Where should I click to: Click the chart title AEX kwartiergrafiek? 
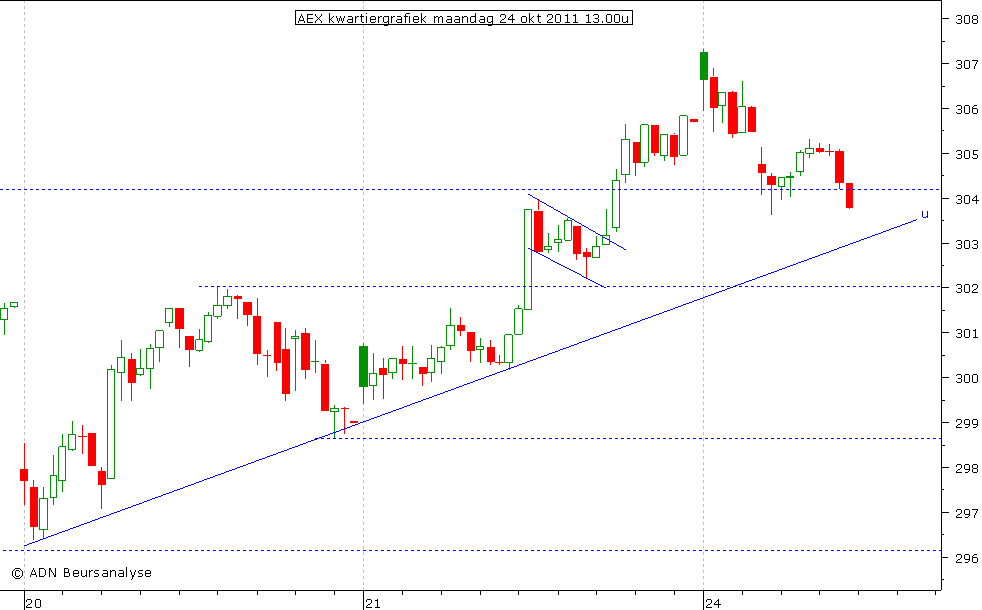click(x=463, y=19)
